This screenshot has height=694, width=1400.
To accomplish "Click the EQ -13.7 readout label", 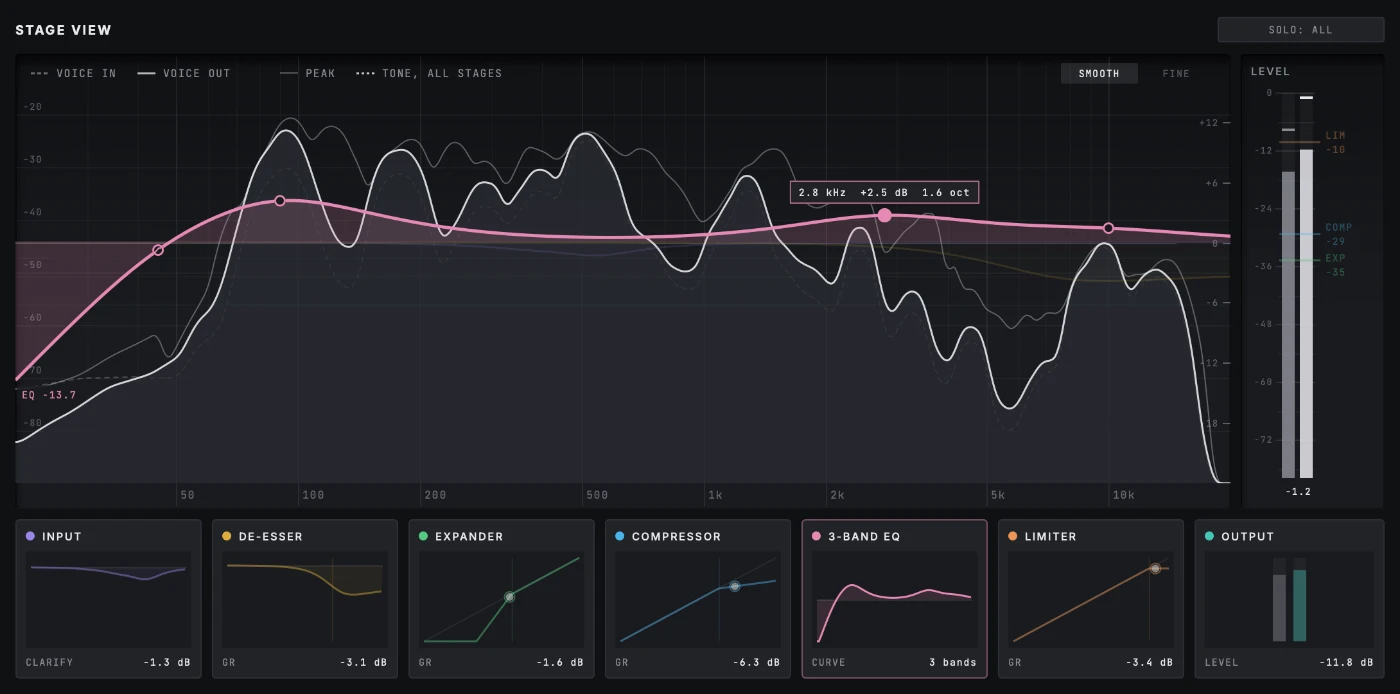I will click(49, 395).
